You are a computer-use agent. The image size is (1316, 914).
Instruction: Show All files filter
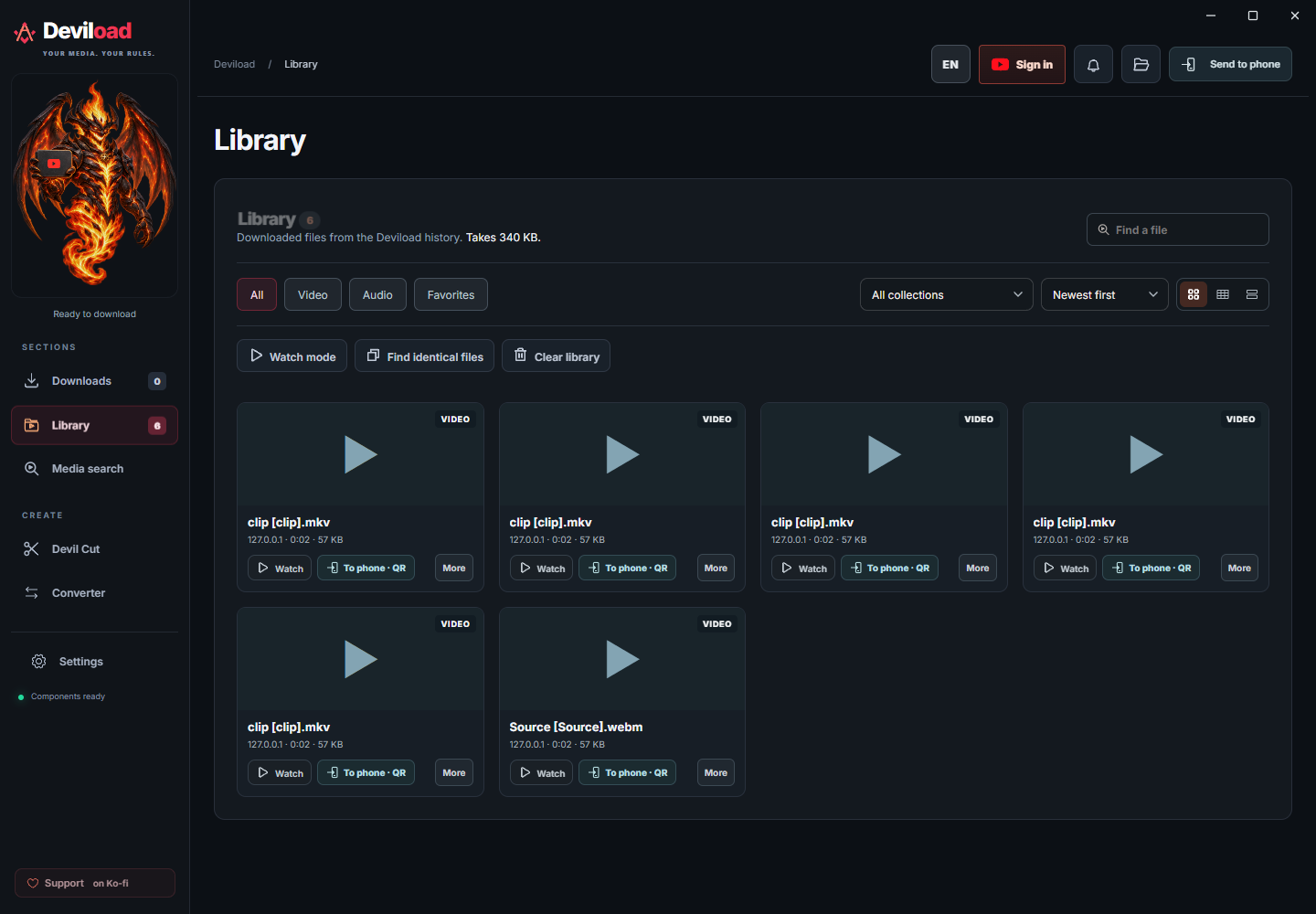click(257, 294)
